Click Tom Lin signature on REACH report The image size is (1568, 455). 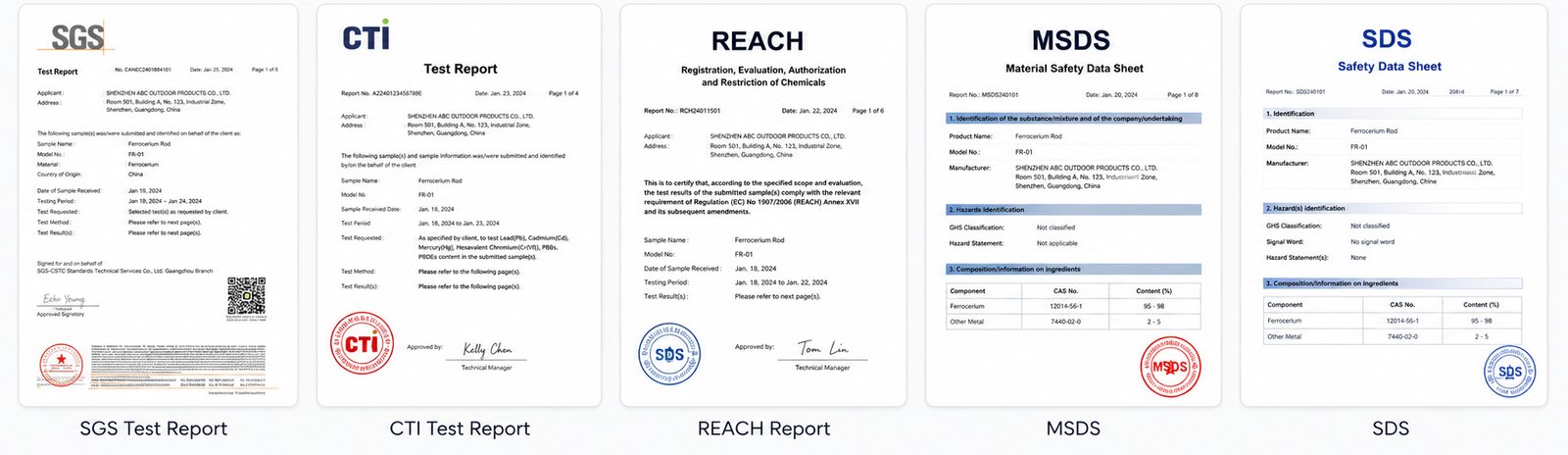823,348
